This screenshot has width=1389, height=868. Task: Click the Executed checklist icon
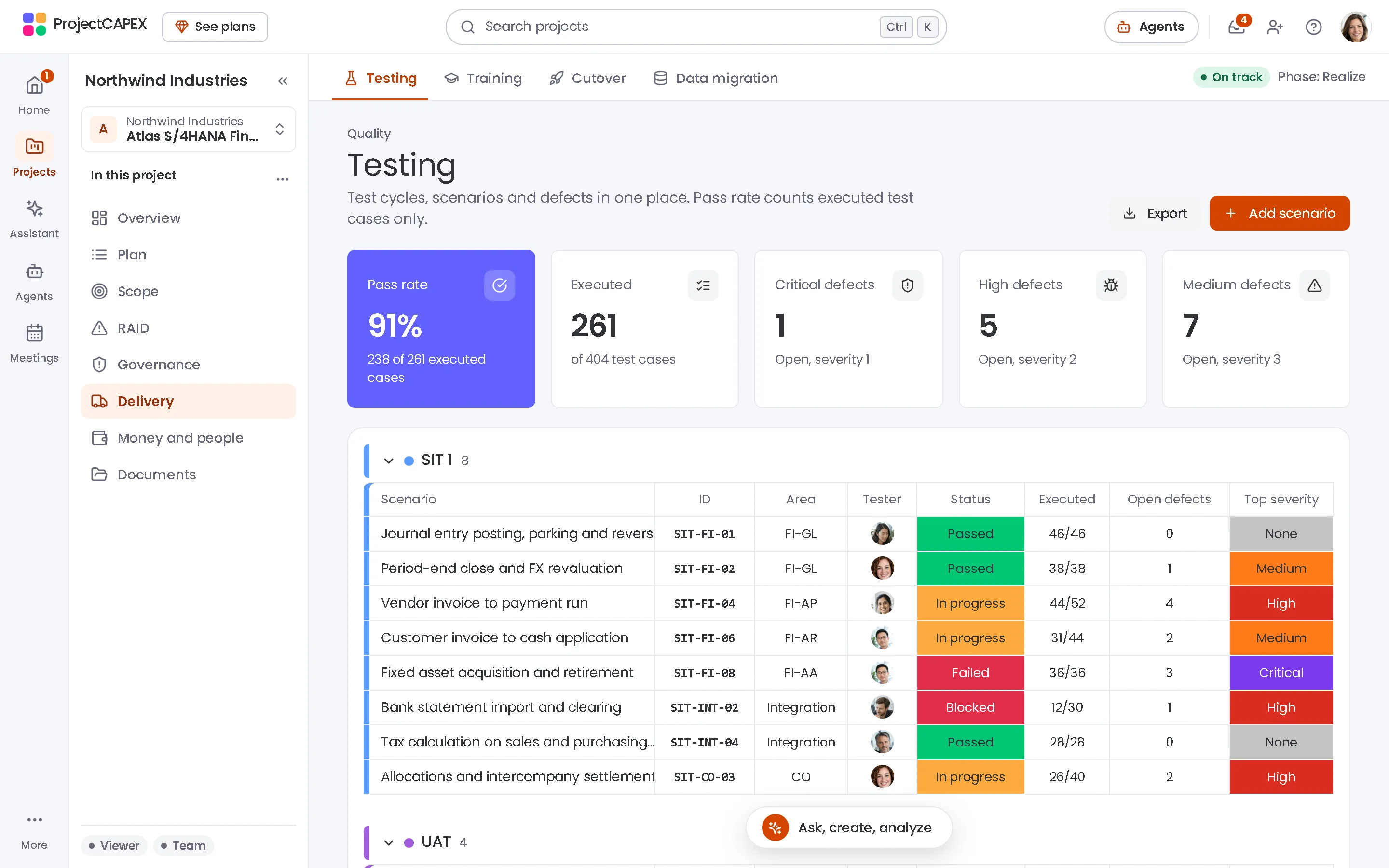(x=703, y=285)
